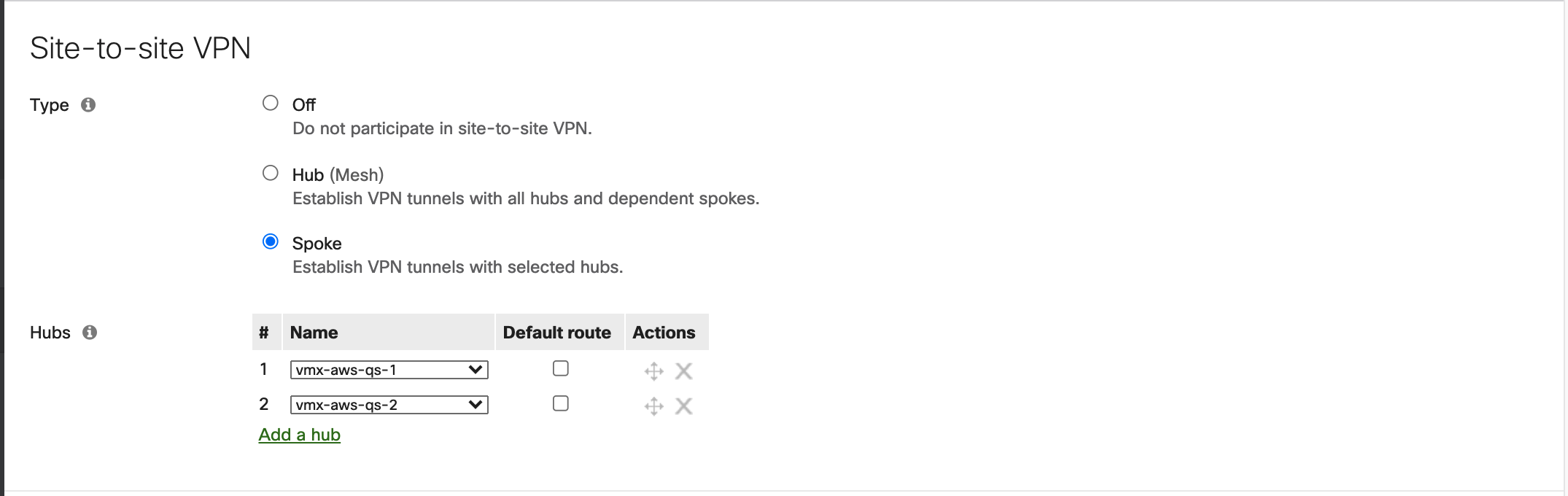This screenshot has height=496, width=1568.
Task: Click the Name column header
Action: (x=314, y=332)
